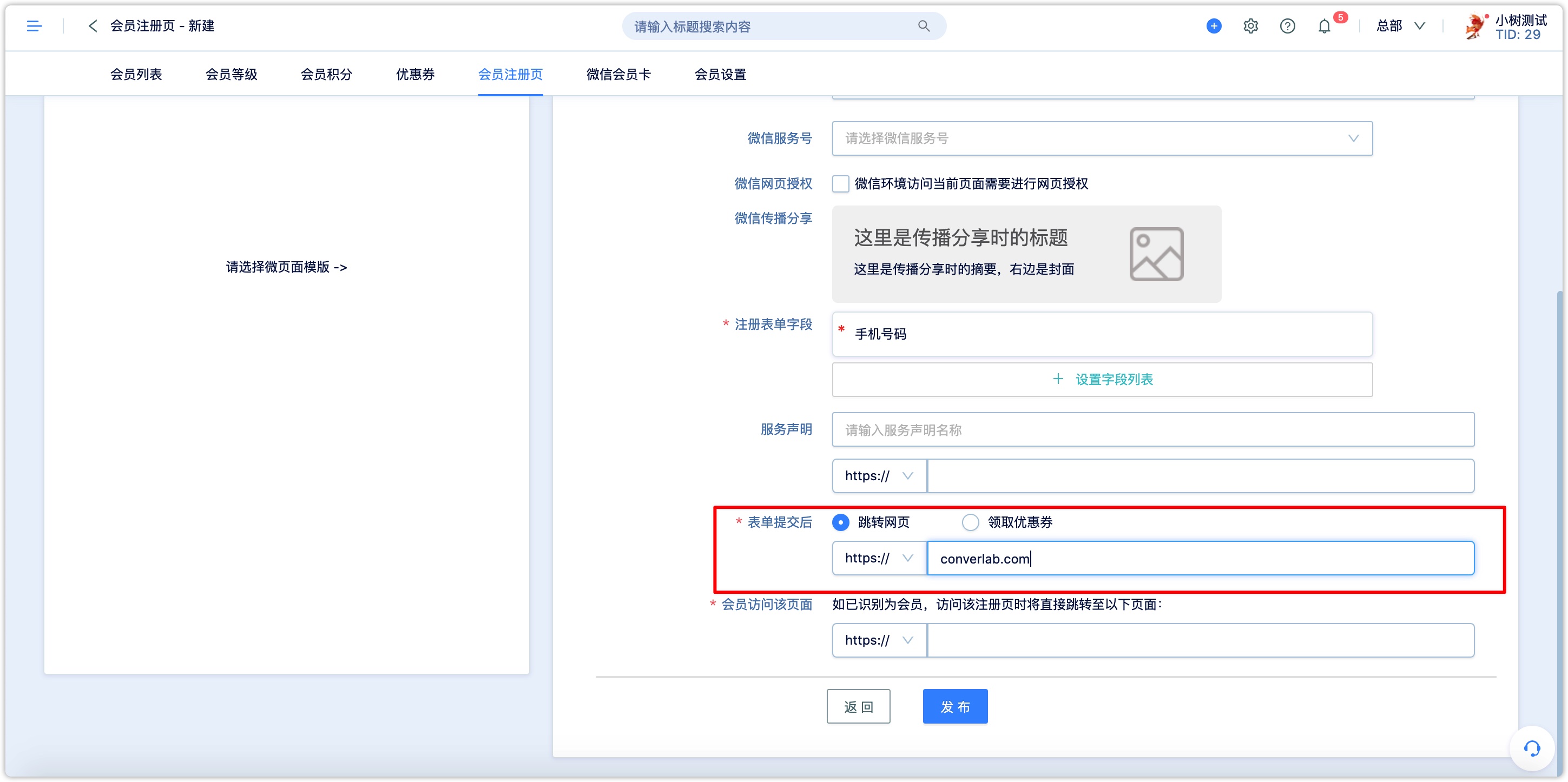Open the 请选择微信服务号 dropdown
Image resolution: width=1568 pixels, height=782 pixels.
point(1102,138)
